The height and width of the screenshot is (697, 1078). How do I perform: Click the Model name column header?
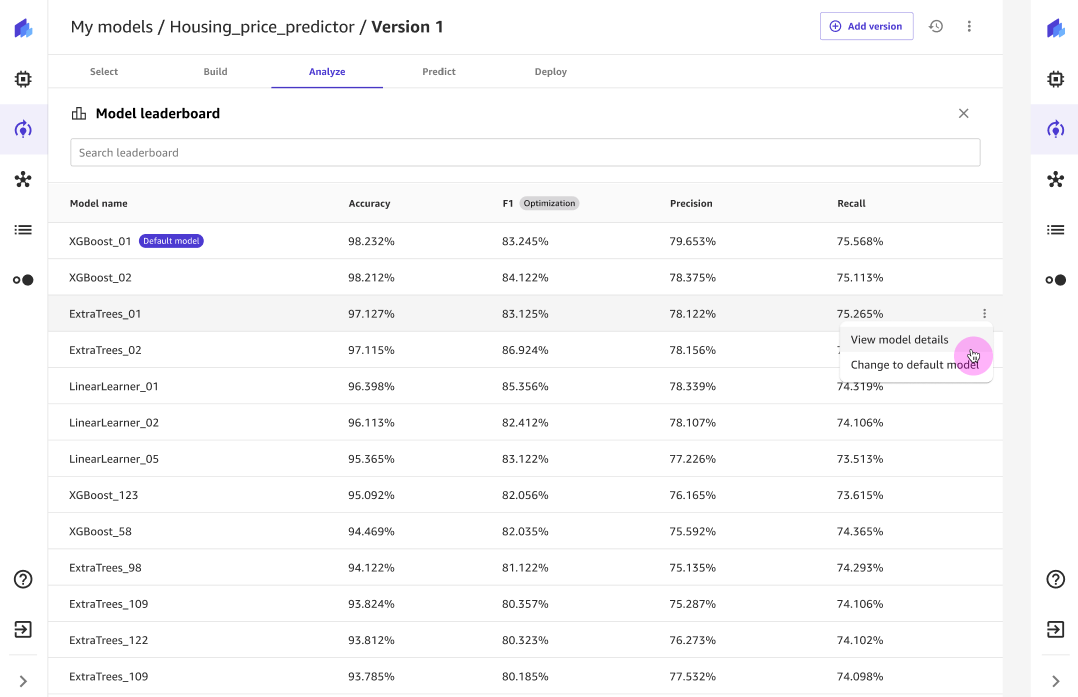(98, 203)
